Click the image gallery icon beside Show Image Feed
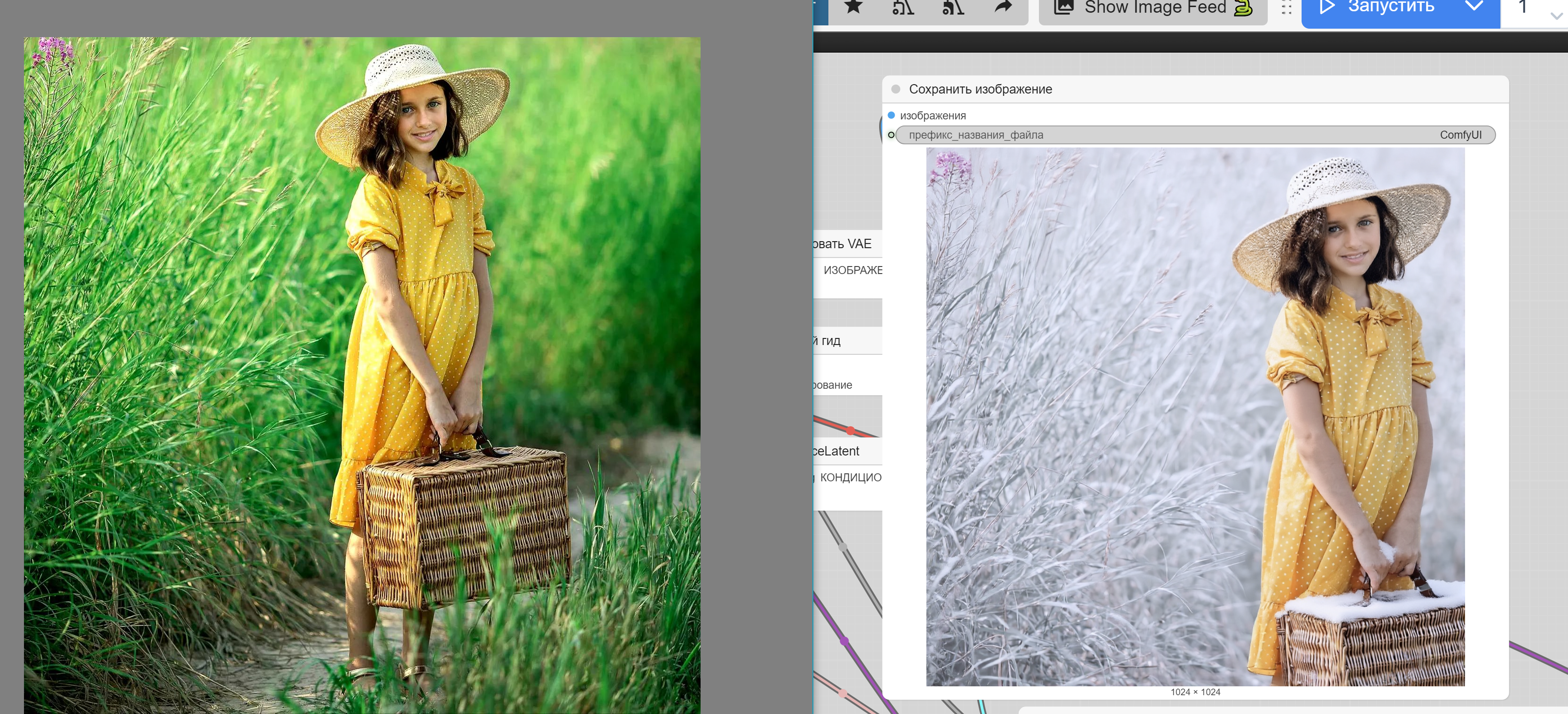 tap(1063, 7)
